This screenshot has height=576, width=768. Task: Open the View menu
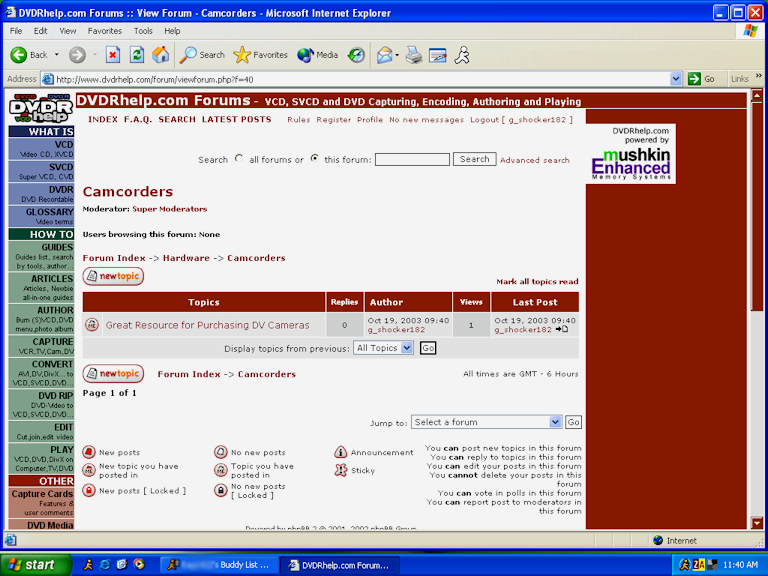[x=68, y=31]
